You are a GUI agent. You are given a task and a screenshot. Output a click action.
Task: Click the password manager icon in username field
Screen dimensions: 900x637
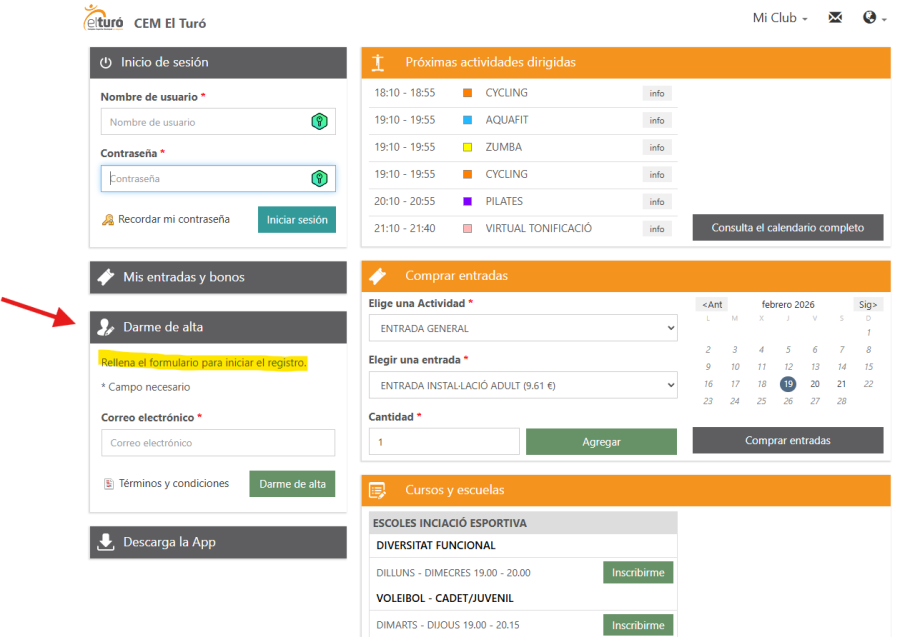coord(319,122)
